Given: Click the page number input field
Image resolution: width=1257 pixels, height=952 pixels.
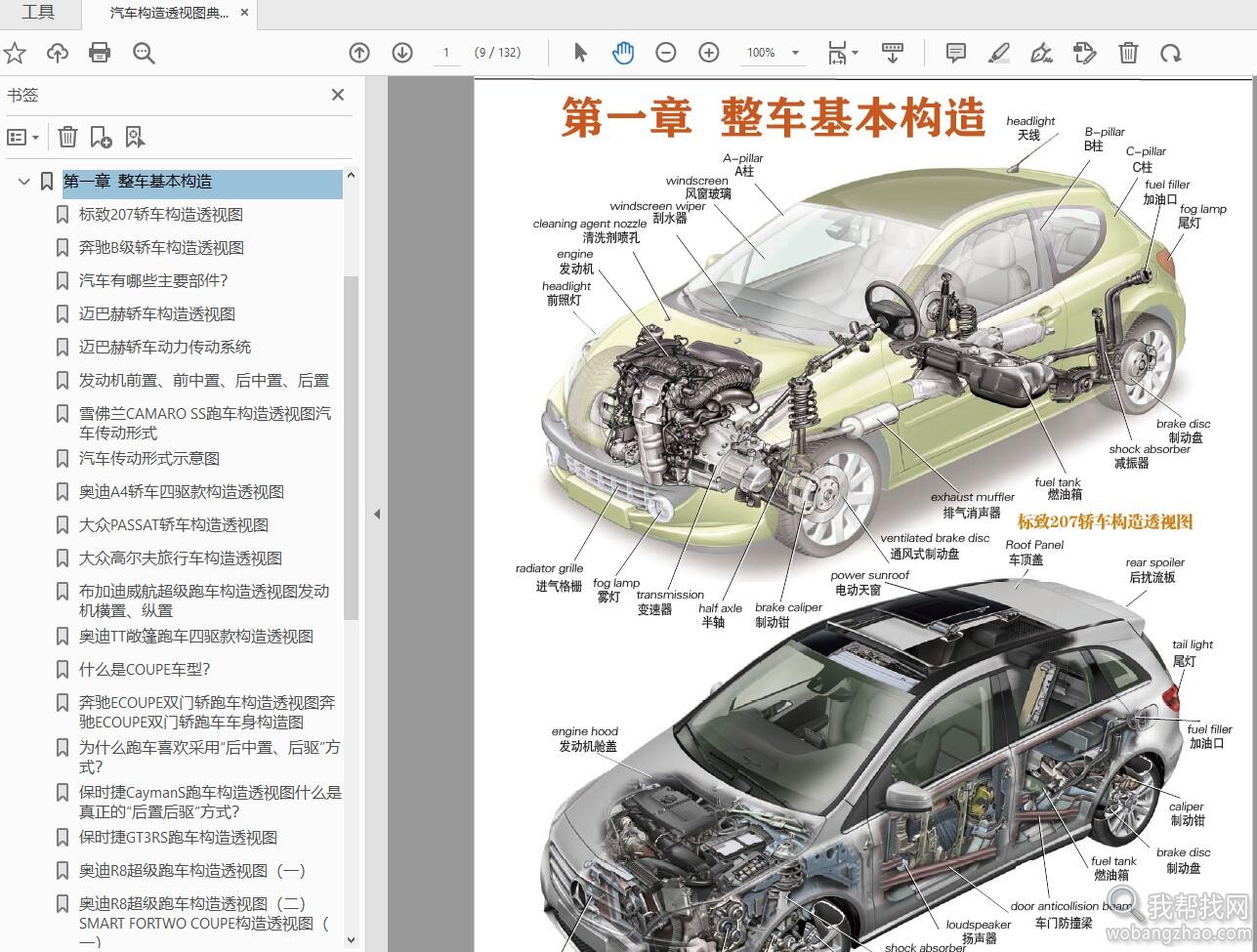Looking at the screenshot, I should click(x=446, y=53).
